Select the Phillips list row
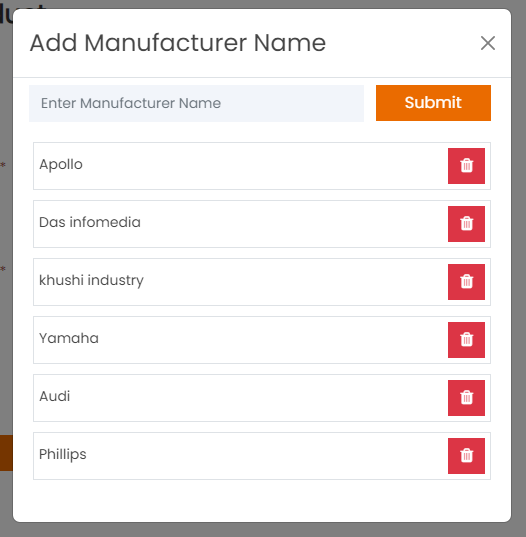The width and height of the screenshot is (526, 537). pos(262,456)
